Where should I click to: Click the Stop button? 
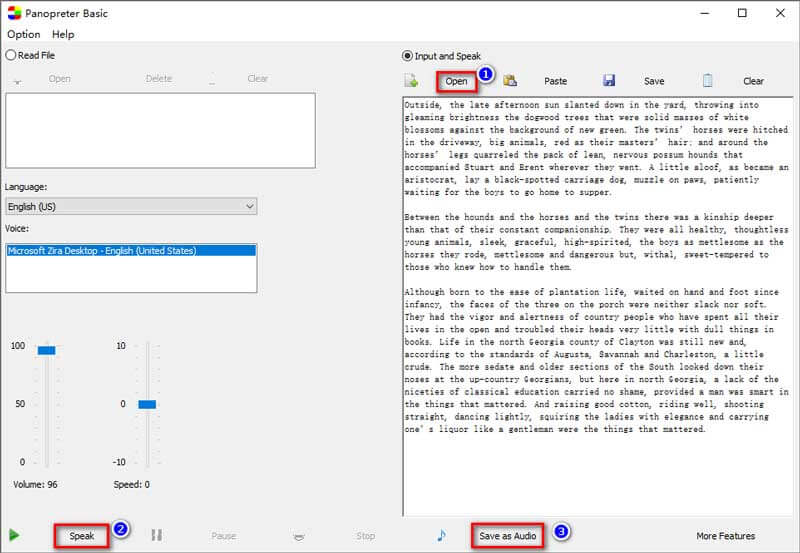coord(365,536)
